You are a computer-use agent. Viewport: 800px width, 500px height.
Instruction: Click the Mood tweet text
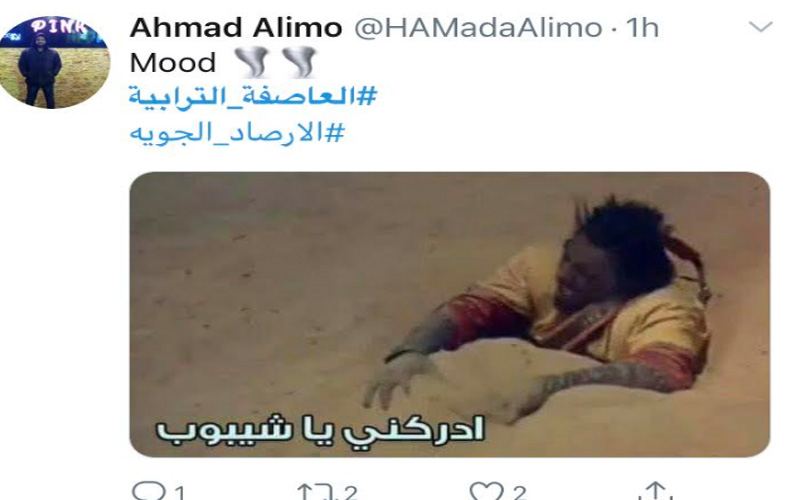[x=173, y=63]
